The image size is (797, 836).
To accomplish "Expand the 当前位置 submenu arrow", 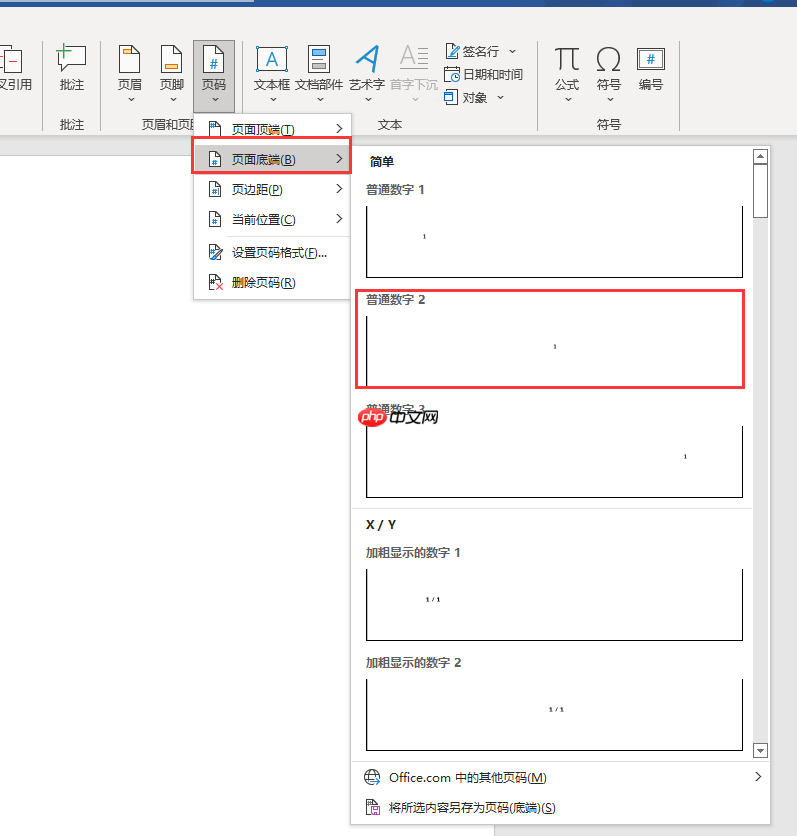I will click(x=339, y=219).
